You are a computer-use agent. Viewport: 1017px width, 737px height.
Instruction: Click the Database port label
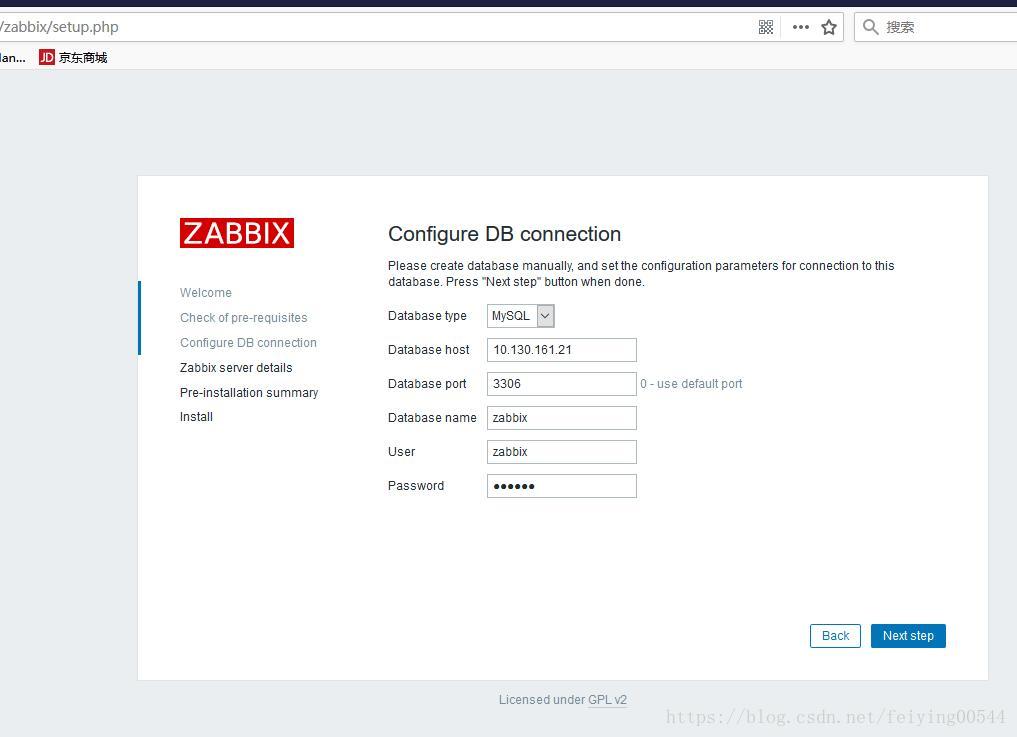pos(427,384)
